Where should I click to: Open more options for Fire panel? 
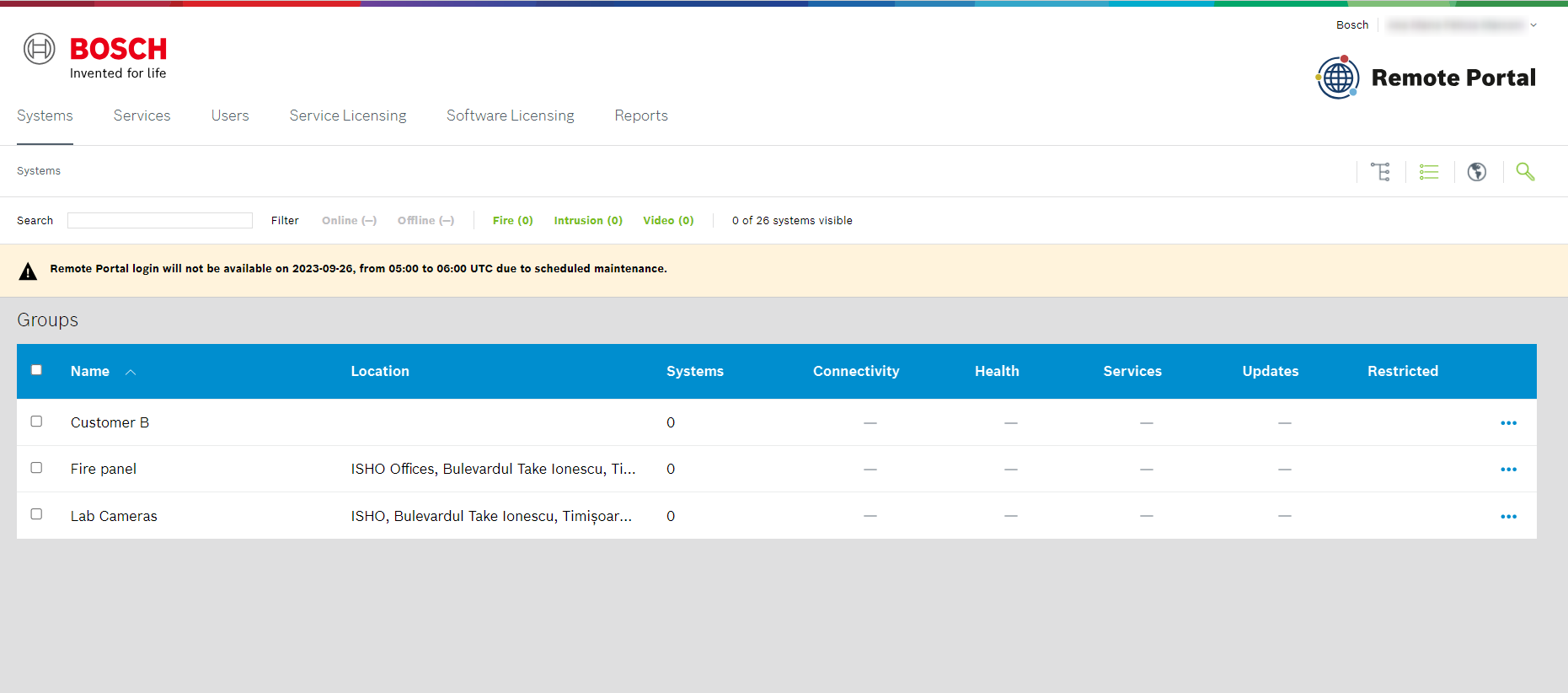click(x=1508, y=470)
